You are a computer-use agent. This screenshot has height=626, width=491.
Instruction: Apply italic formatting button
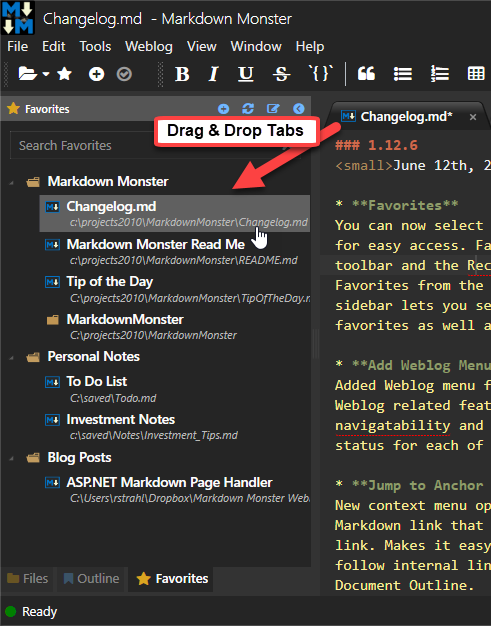(x=214, y=74)
